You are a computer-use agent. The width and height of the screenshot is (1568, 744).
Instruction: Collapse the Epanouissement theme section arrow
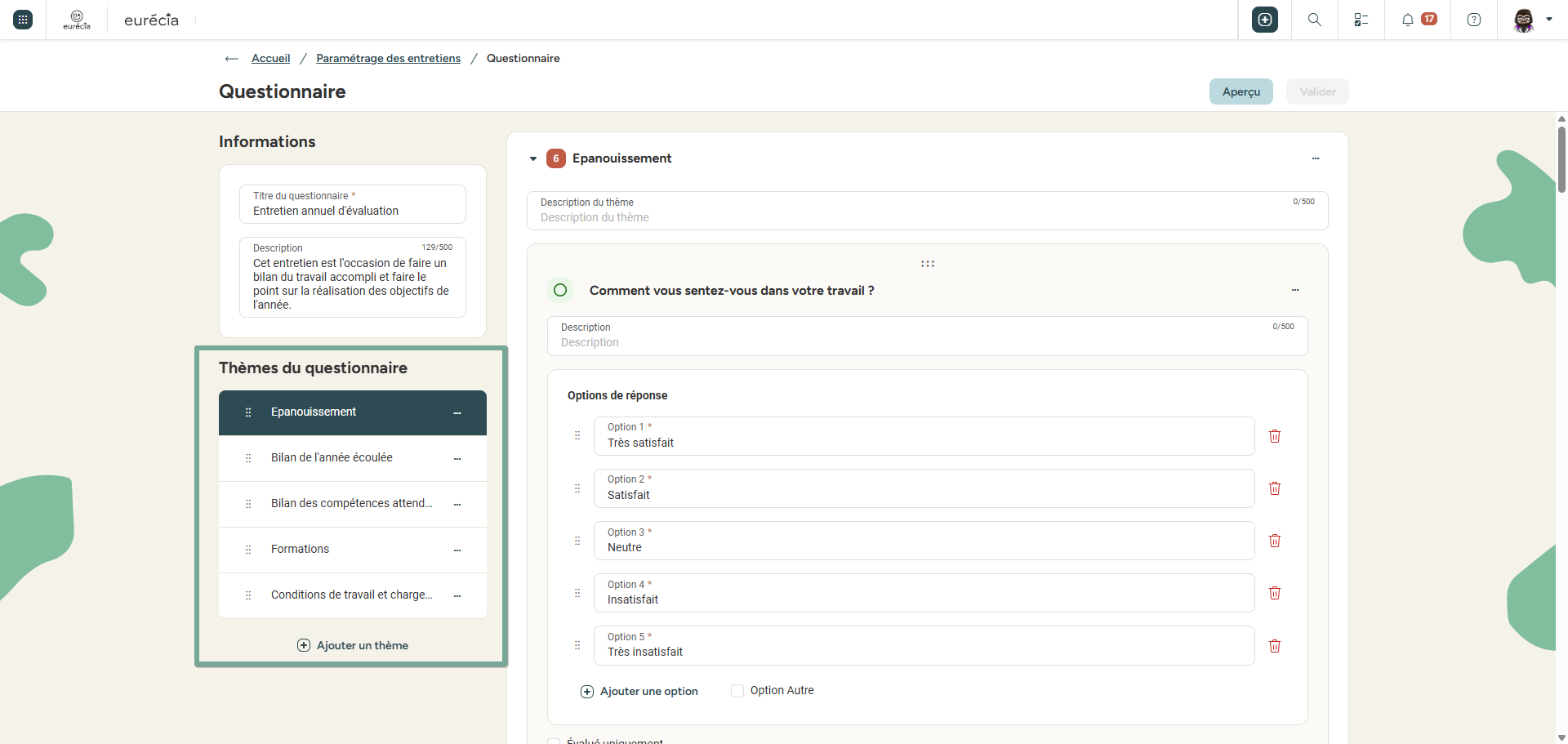(x=533, y=158)
